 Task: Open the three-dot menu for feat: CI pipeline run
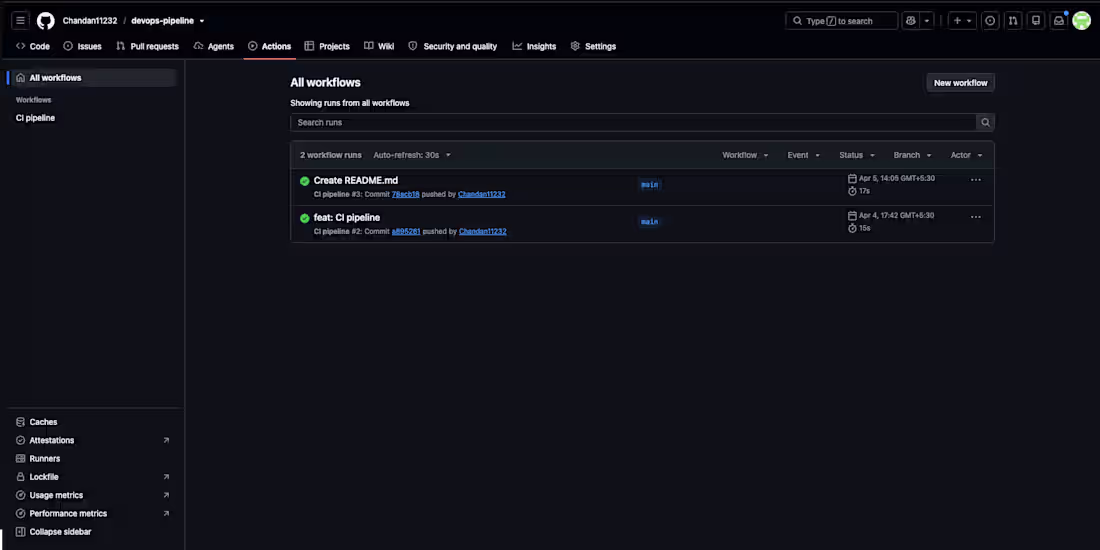point(975,217)
